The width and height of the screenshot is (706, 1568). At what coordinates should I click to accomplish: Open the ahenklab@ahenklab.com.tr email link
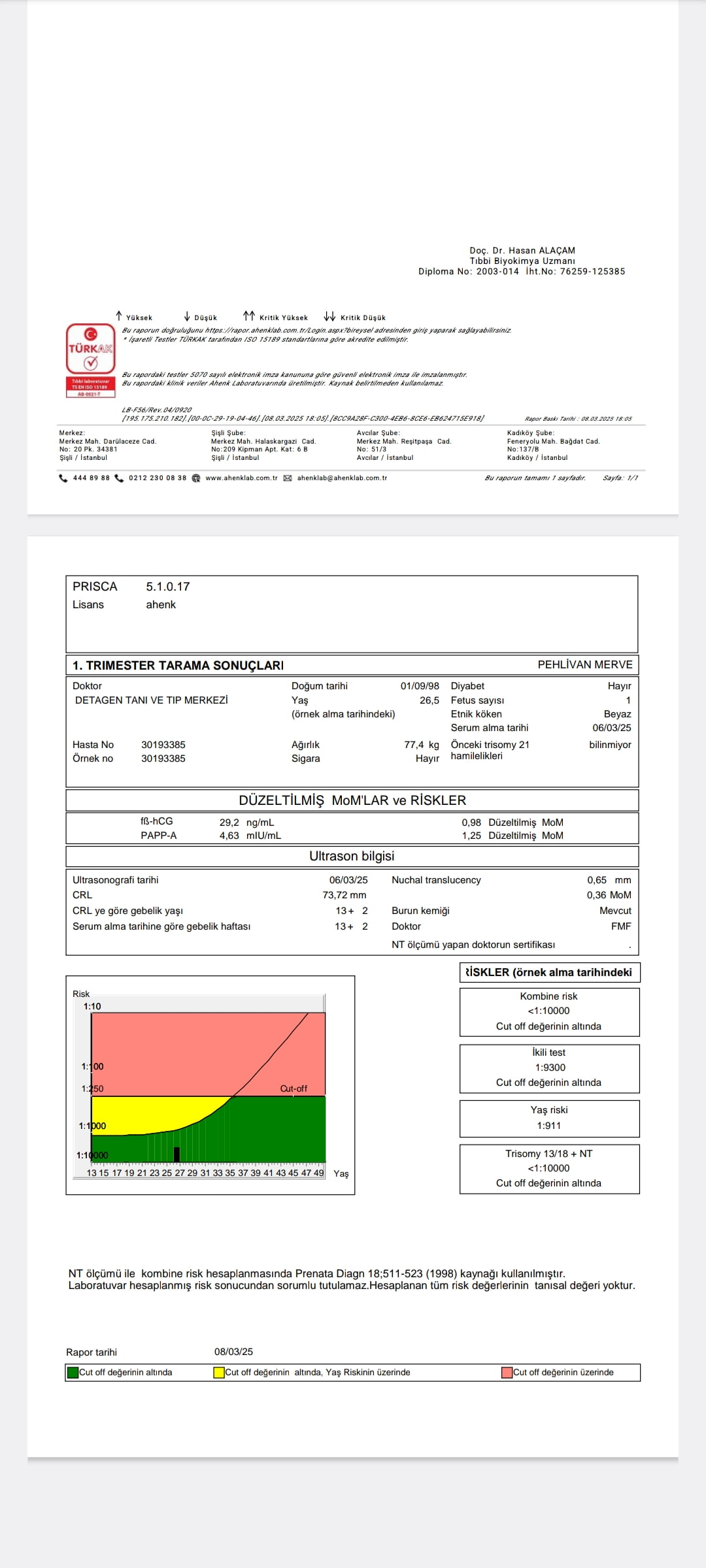tap(342, 478)
